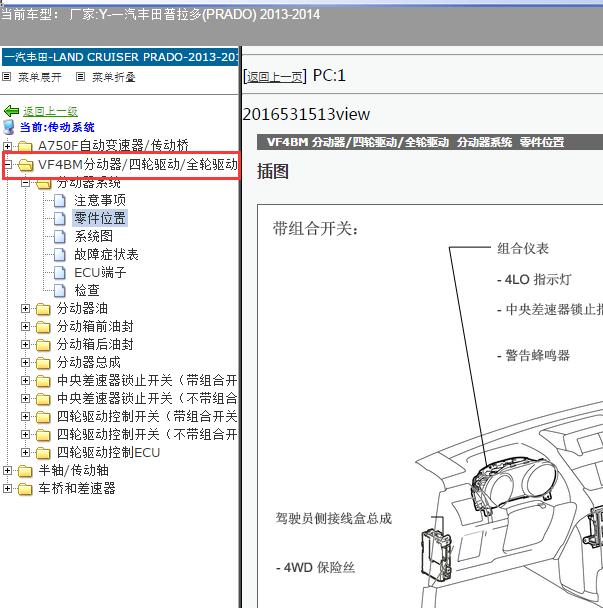Expand the 分动箱前油封 node
Screen dimensions: 603x608
pos(25,326)
